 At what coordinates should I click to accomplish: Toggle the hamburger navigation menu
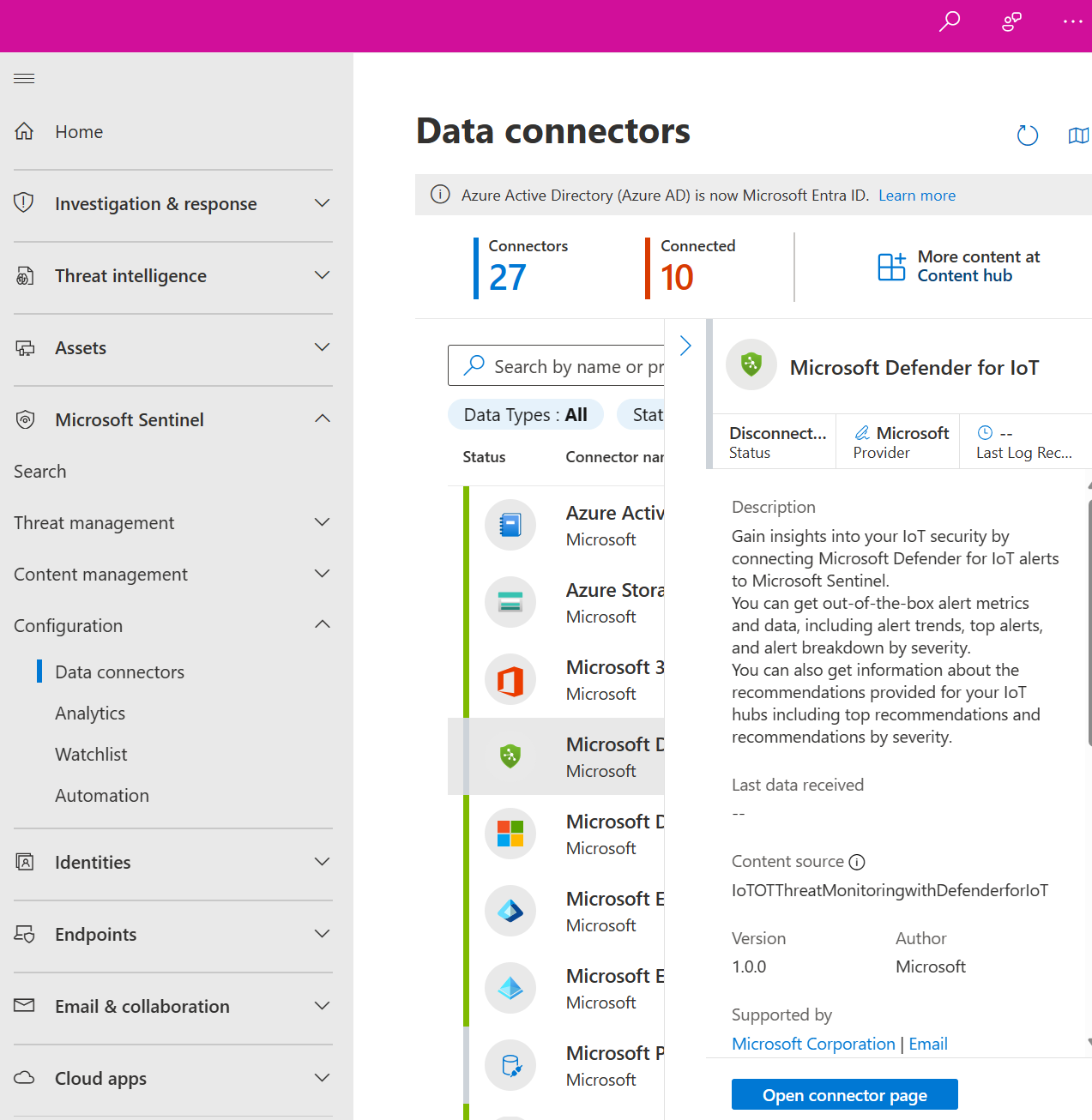[x=24, y=79]
